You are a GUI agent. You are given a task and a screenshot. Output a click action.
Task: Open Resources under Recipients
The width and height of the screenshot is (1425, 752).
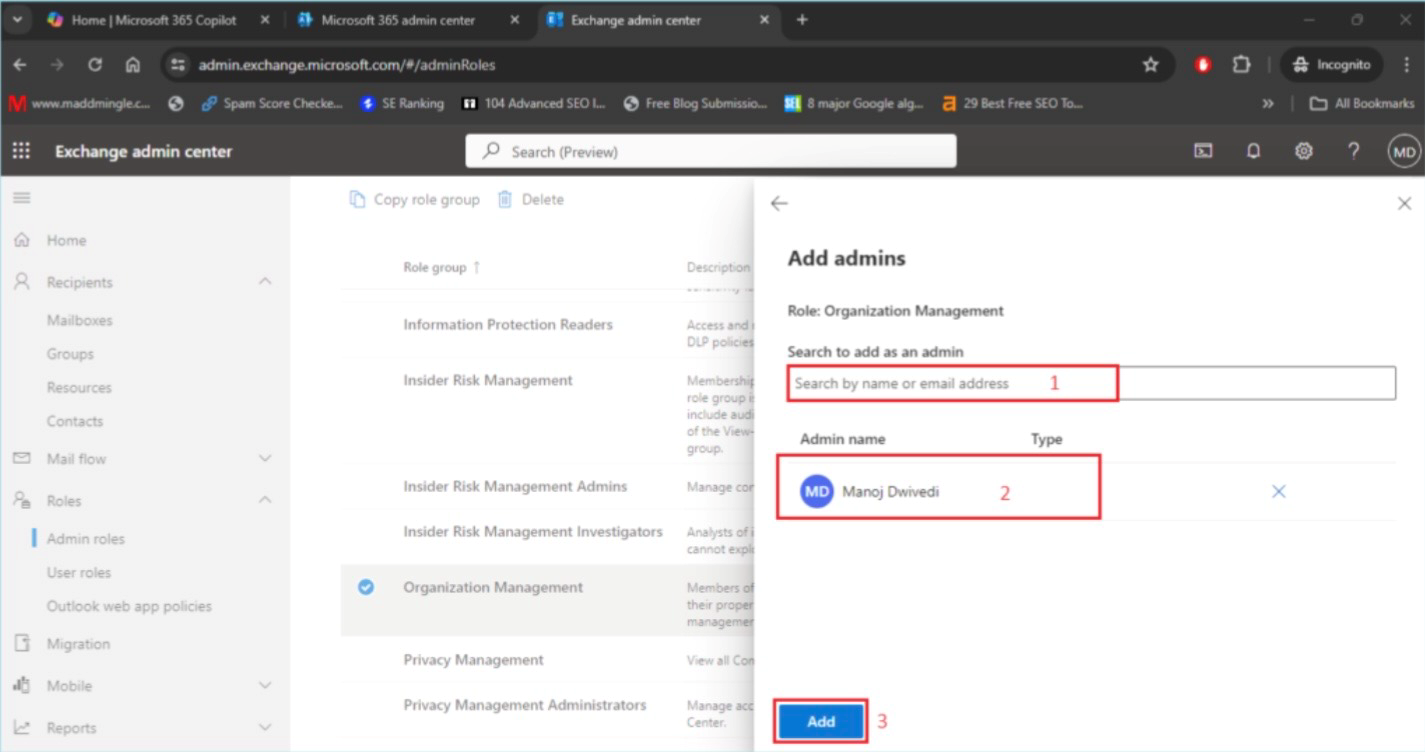pyautogui.click(x=79, y=387)
